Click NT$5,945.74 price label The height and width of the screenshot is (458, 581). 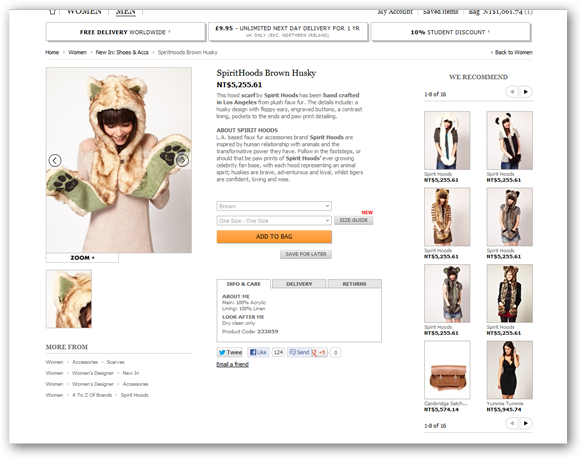tap(504, 409)
